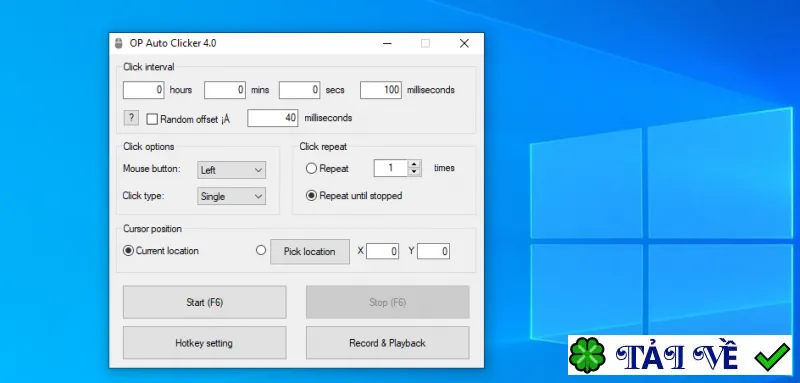
Task: Open Hotkey setting
Action: click(x=205, y=343)
